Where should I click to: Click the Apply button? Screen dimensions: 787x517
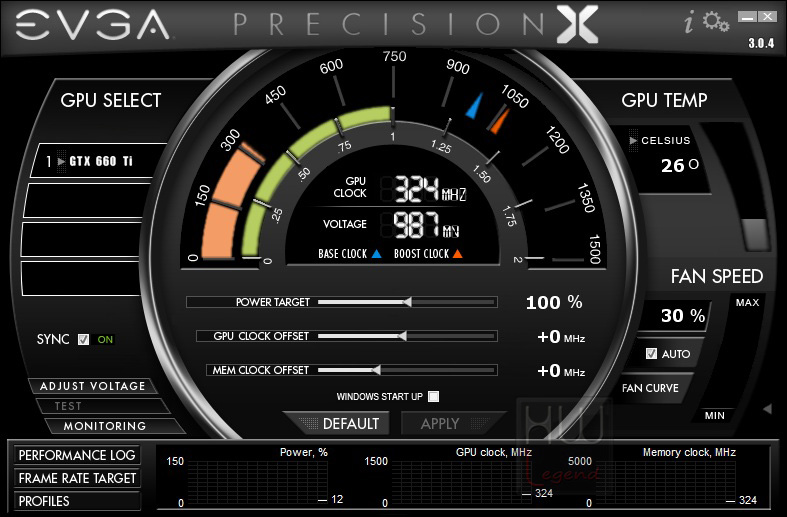(448, 424)
